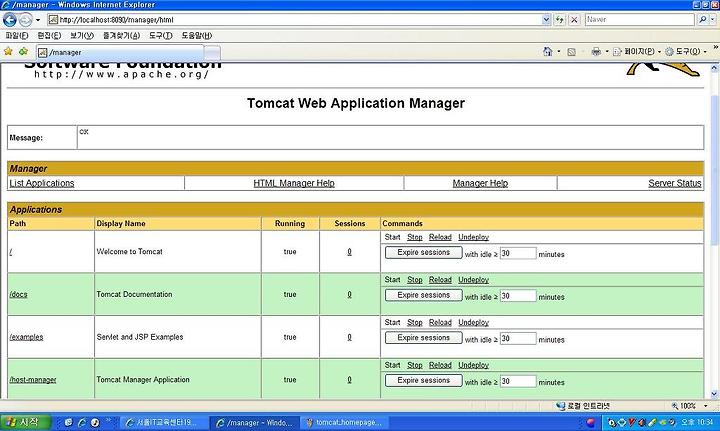This screenshot has width=720, height=431.
Task: Click the / root path link
Action: [11, 252]
